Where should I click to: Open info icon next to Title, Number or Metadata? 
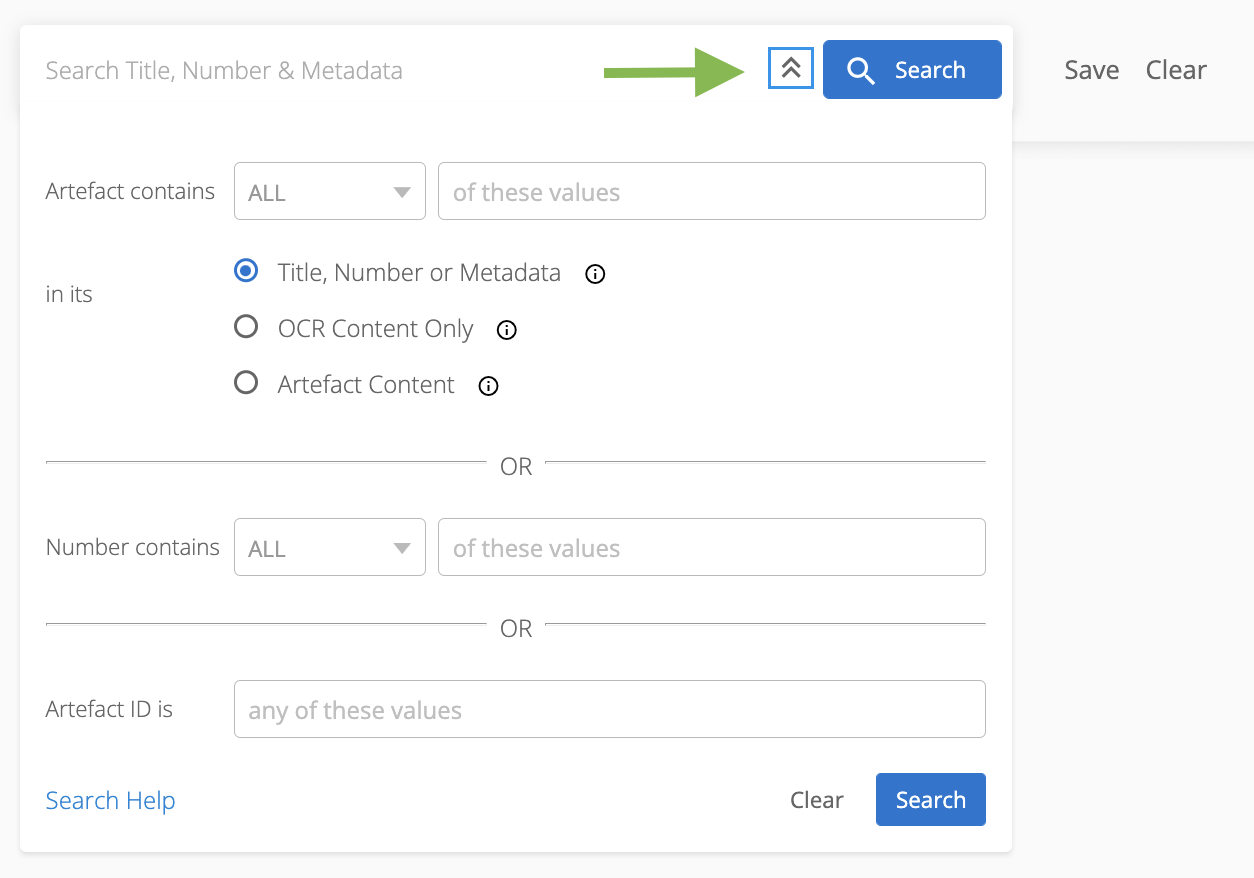(x=595, y=274)
